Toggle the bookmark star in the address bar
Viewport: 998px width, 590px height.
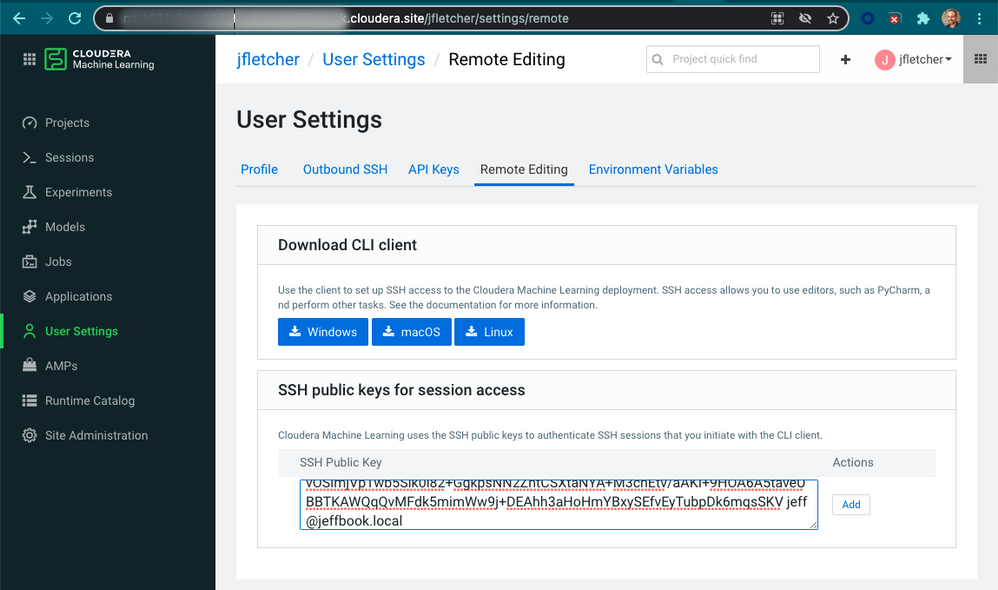coord(832,17)
